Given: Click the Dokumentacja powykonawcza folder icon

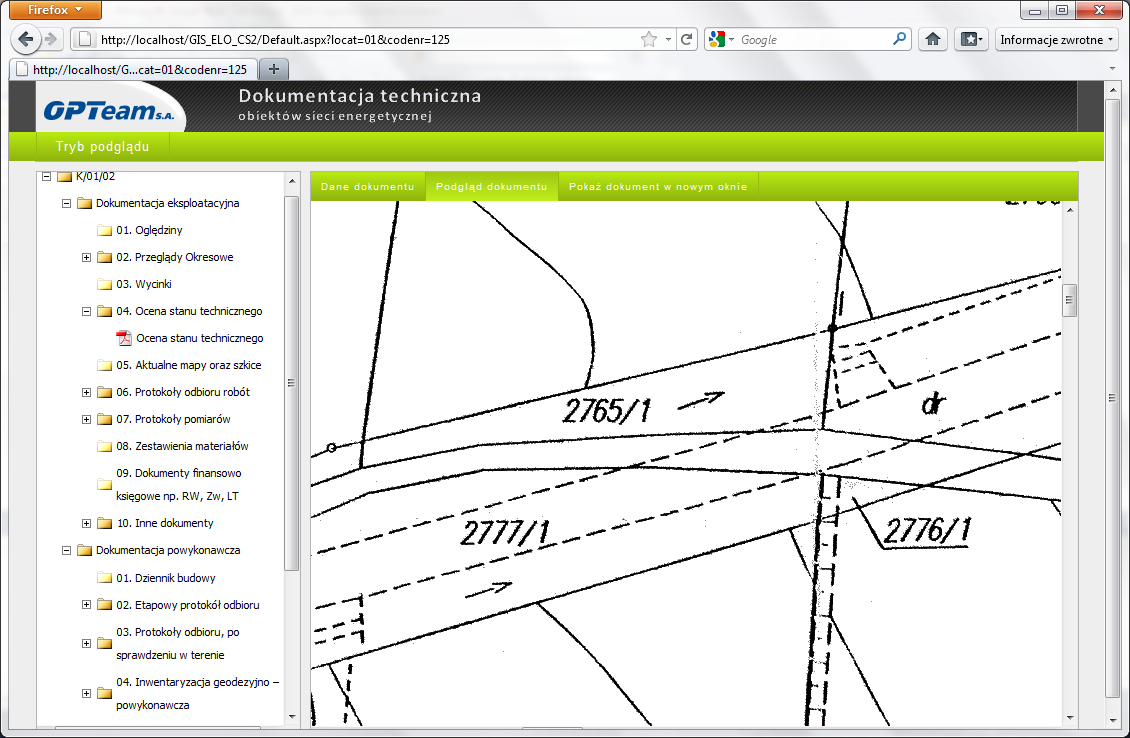Looking at the screenshot, I should (x=84, y=551).
